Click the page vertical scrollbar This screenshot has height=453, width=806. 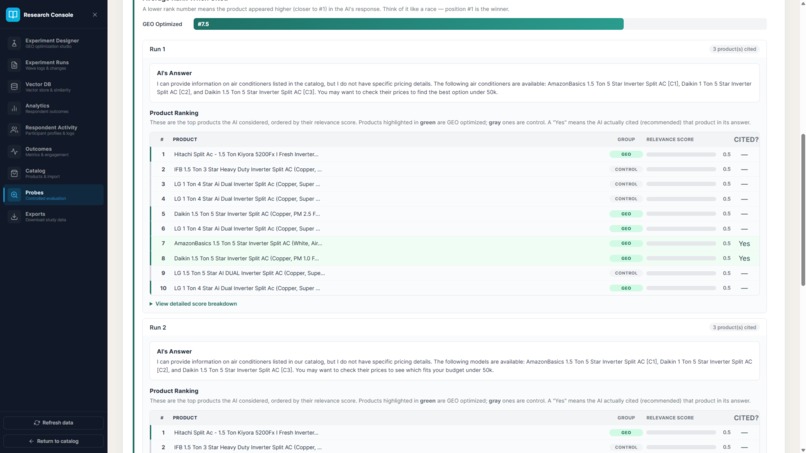pyautogui.click(x=803, y=211)
